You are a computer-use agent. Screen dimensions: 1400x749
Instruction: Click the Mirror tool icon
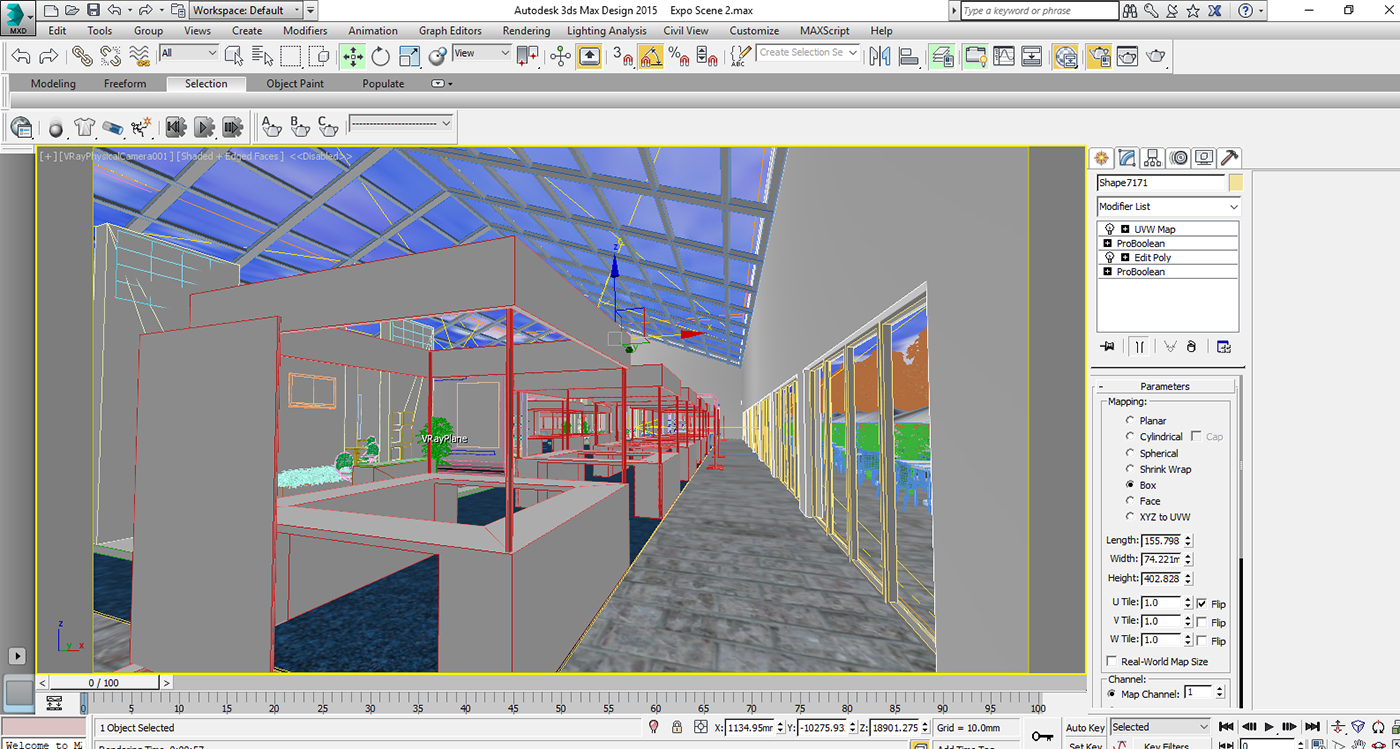(880, 56)
